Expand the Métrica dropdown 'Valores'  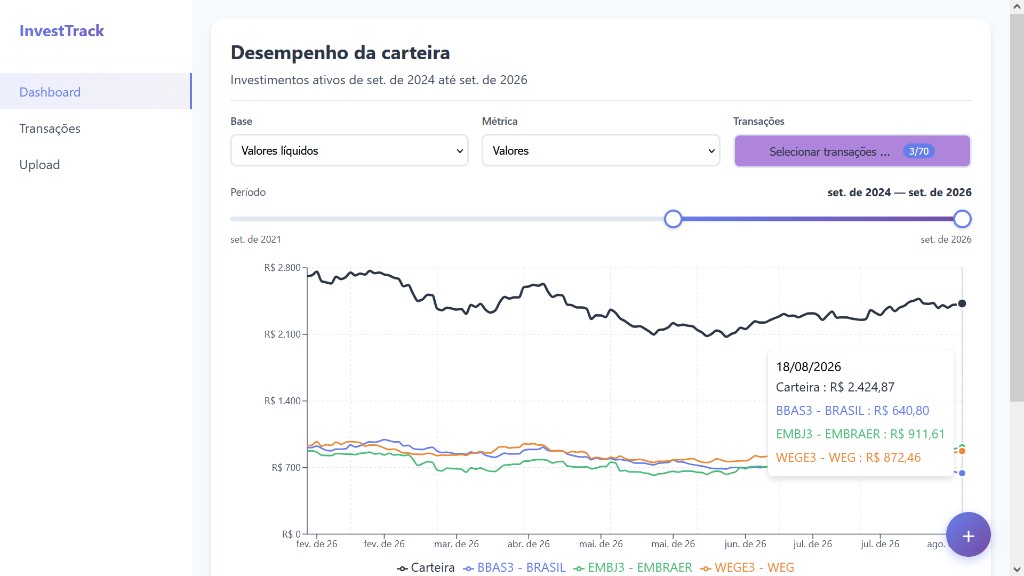pos(601,151)
